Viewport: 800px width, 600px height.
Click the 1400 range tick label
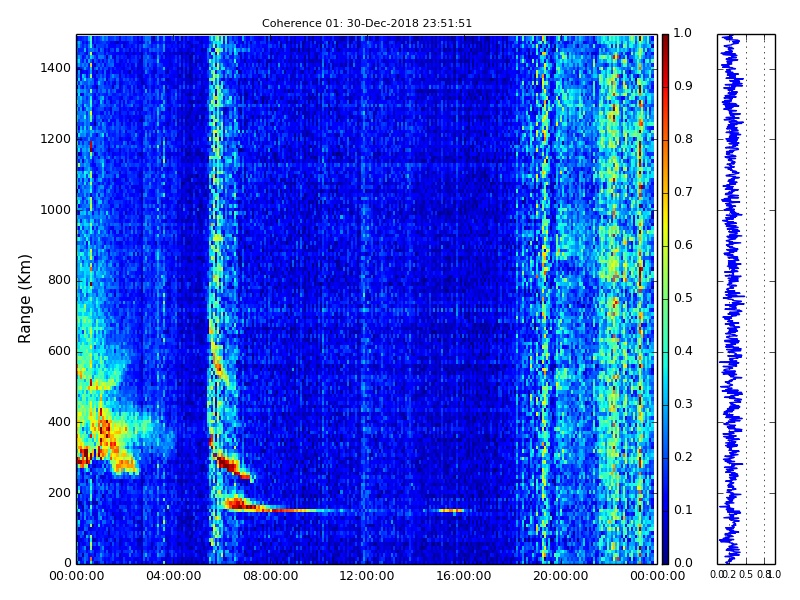point(56,68)
